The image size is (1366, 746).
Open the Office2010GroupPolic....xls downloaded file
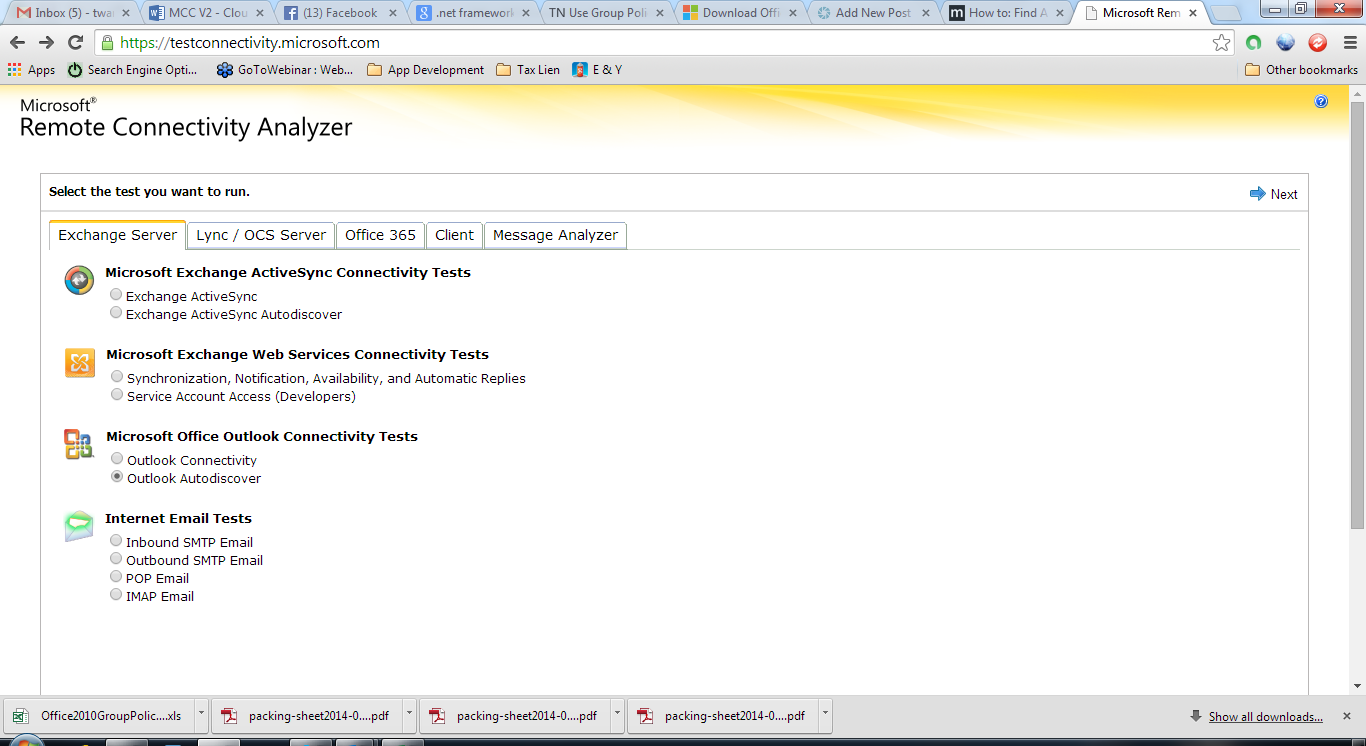coord(99,716)
